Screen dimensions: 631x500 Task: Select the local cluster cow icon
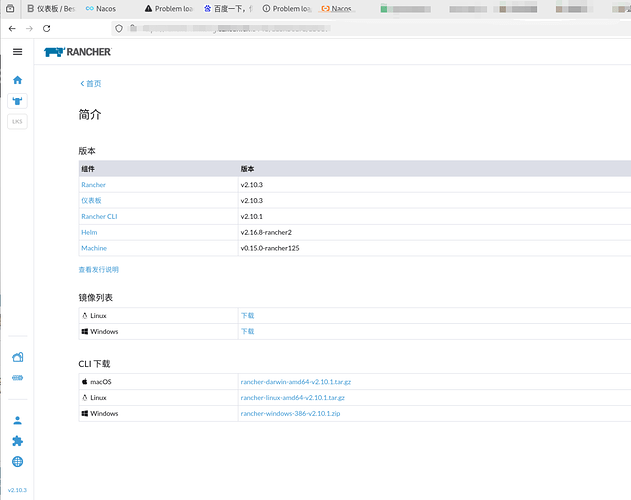click(x=17, y=101)
